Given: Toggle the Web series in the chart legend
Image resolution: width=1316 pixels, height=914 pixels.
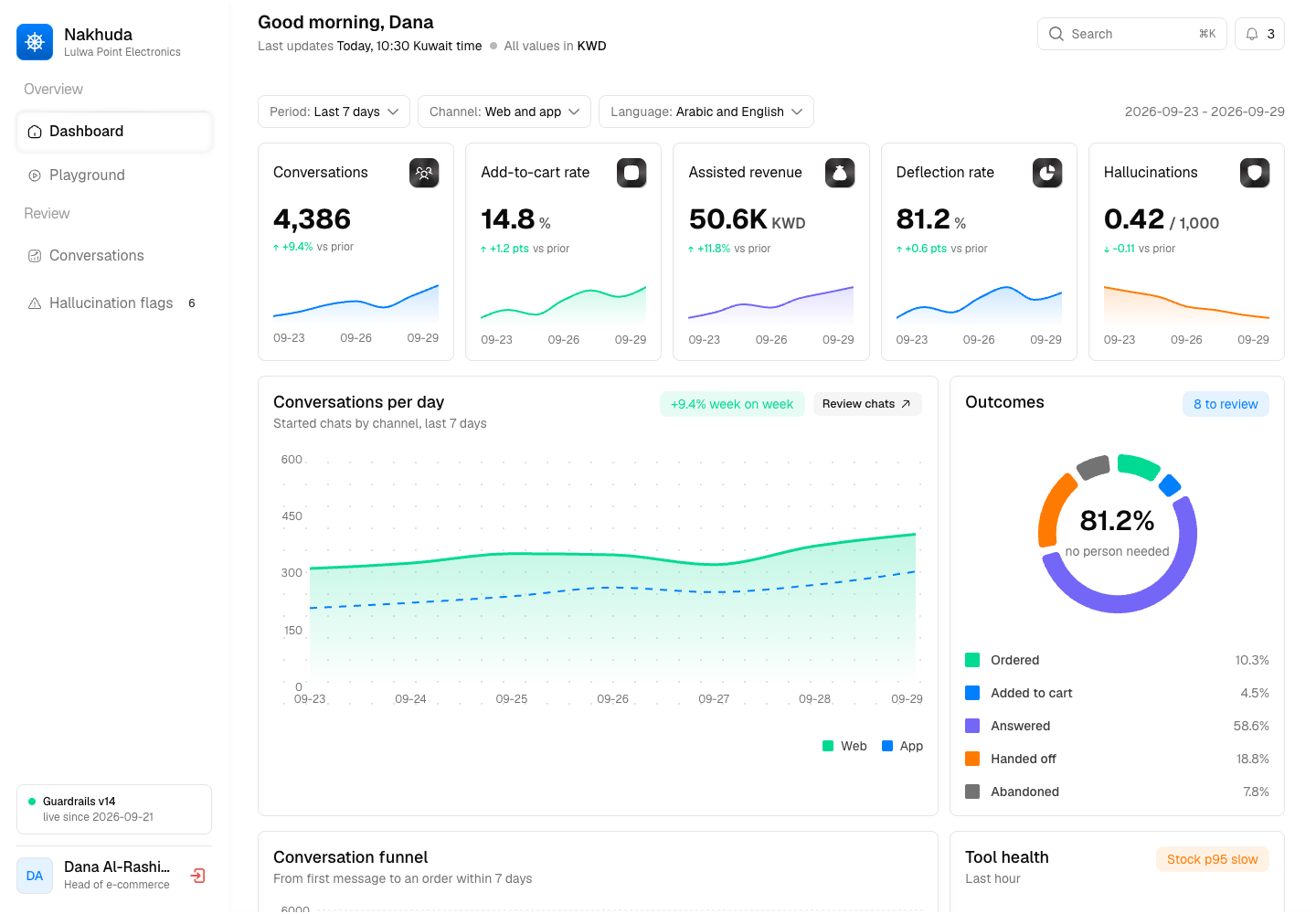Looking at the screenshot, I should pos(844,746).
